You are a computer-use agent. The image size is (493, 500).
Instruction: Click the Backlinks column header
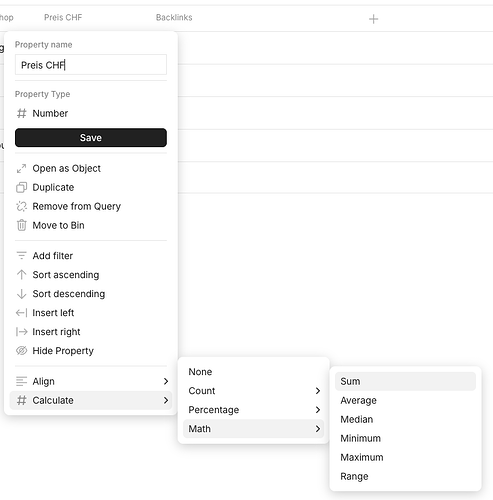(174, 17)
